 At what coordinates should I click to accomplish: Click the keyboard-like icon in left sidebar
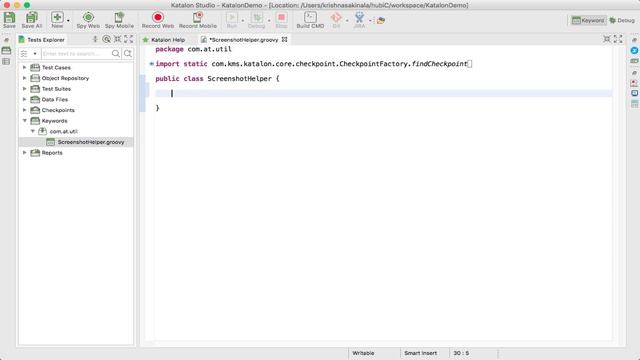pos(6,51)
